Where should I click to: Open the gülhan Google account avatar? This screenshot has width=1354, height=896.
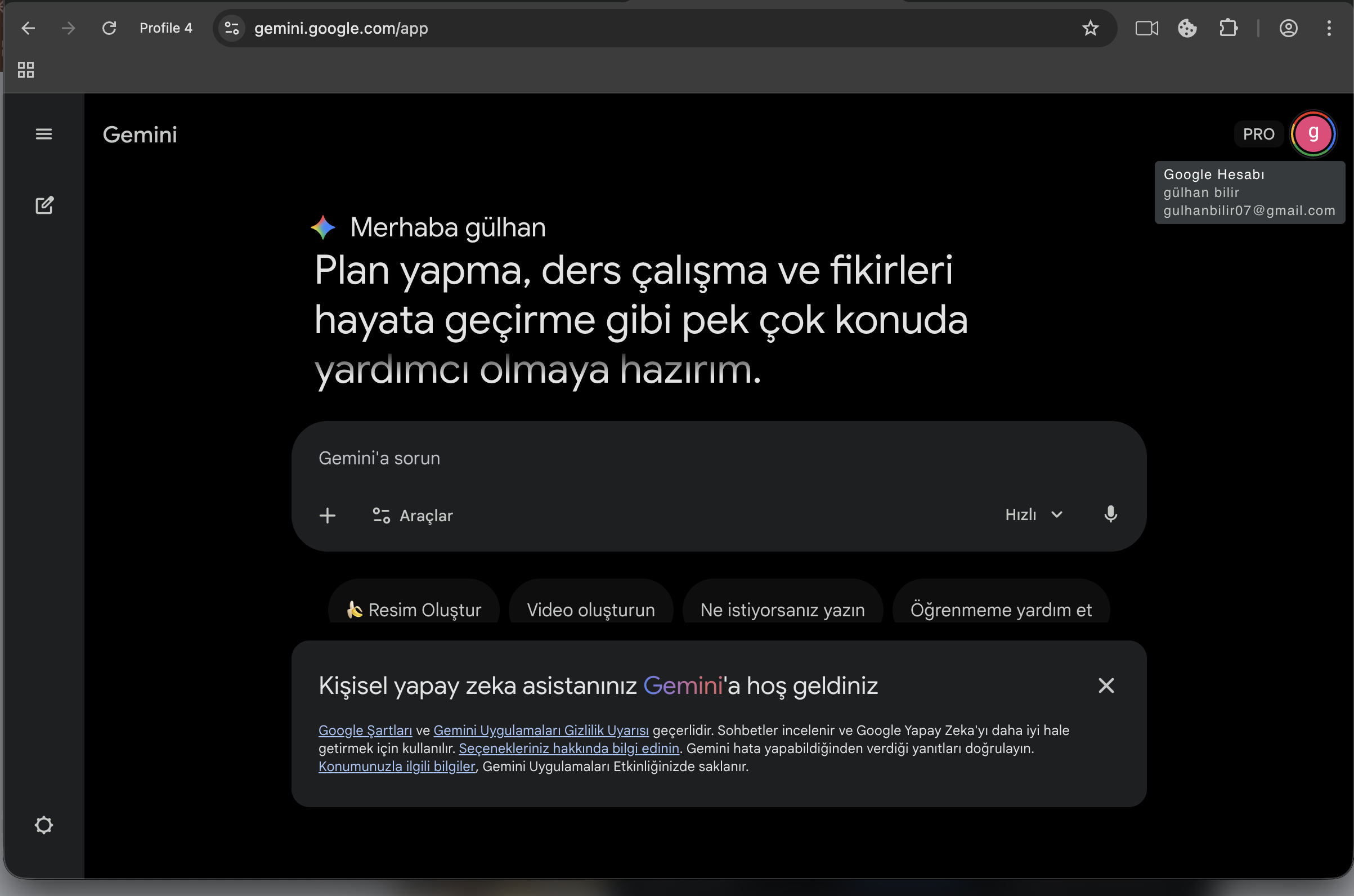point(1313,135)
